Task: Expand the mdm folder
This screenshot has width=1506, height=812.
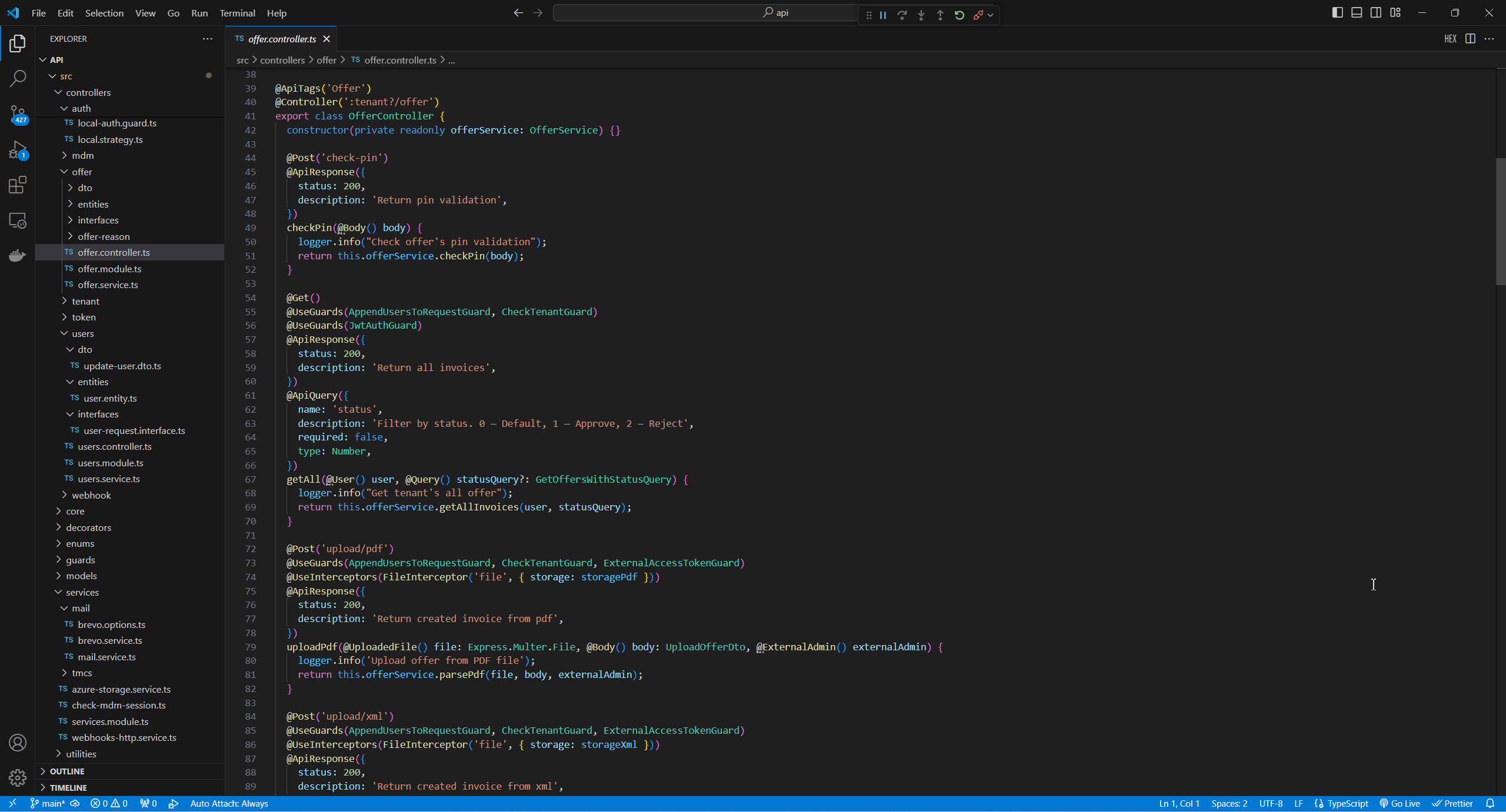Action: pyautogui.click(x=82, y=155)
